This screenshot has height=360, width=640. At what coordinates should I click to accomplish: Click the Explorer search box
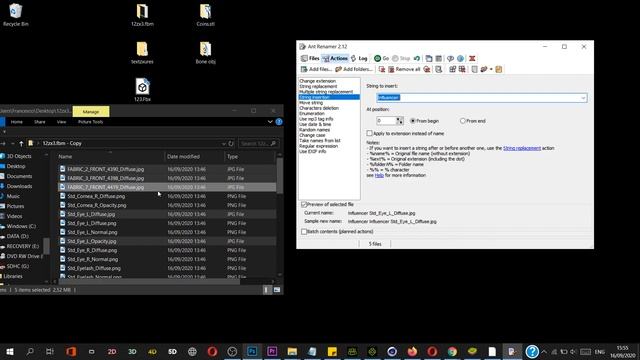click(x=258, y=143)
